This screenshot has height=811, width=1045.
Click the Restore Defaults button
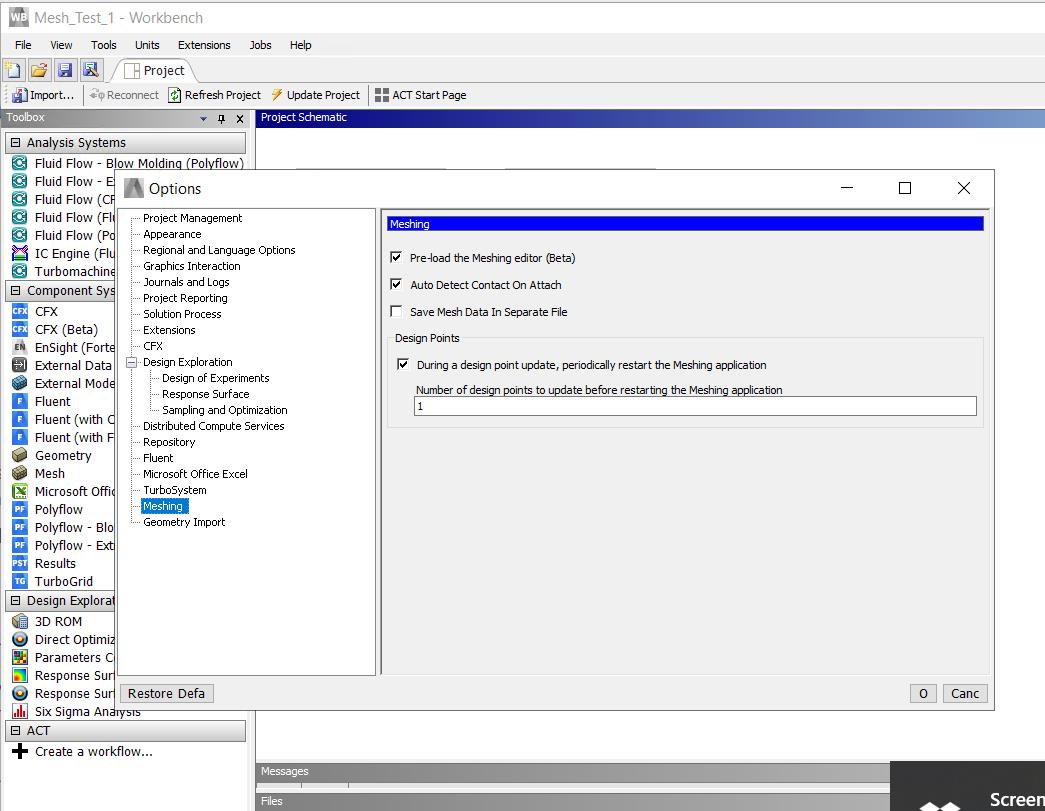coord(166,693)
